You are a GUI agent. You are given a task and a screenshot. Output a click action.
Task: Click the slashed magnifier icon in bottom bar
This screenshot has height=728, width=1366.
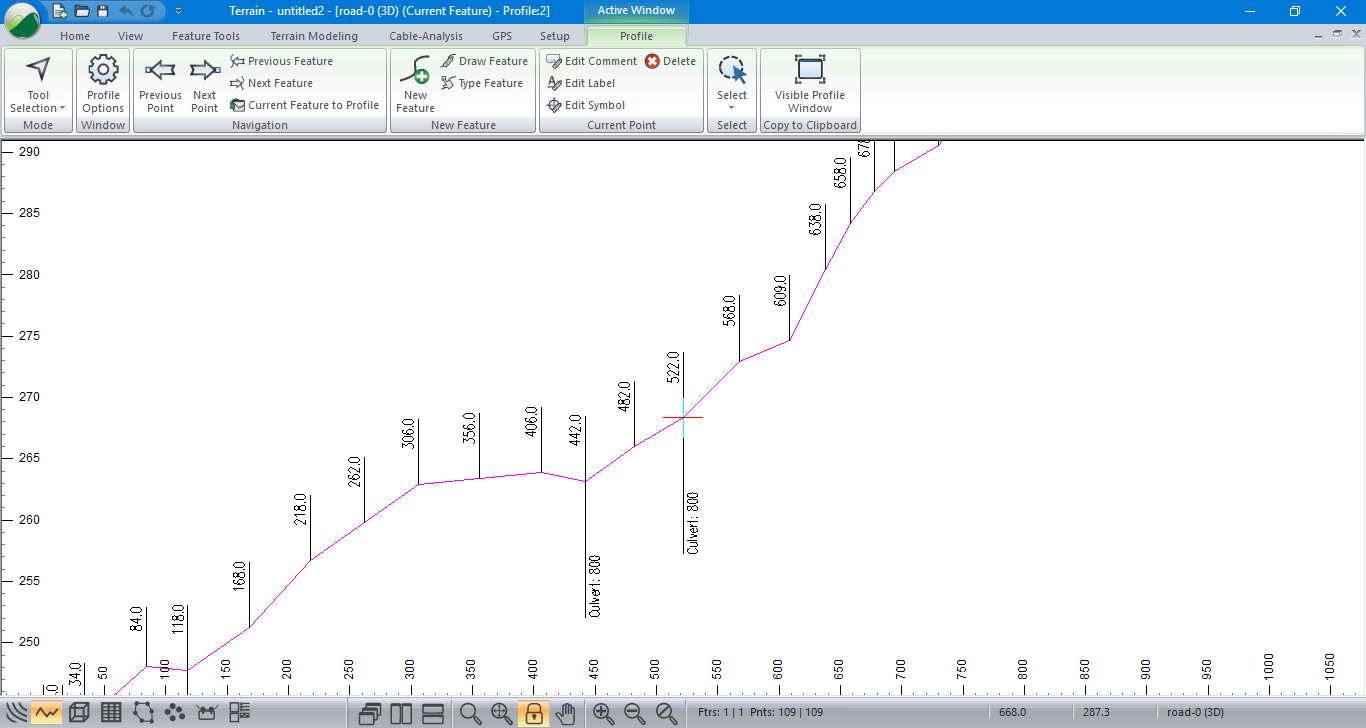point(667,714)
